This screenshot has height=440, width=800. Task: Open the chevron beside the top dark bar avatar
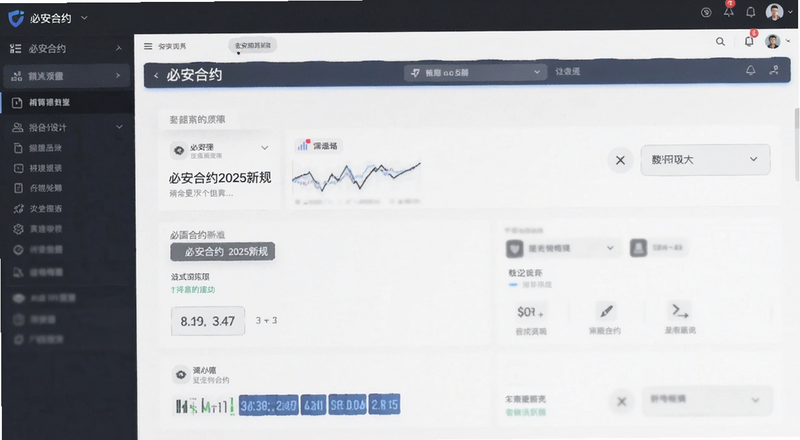(790, 12)
